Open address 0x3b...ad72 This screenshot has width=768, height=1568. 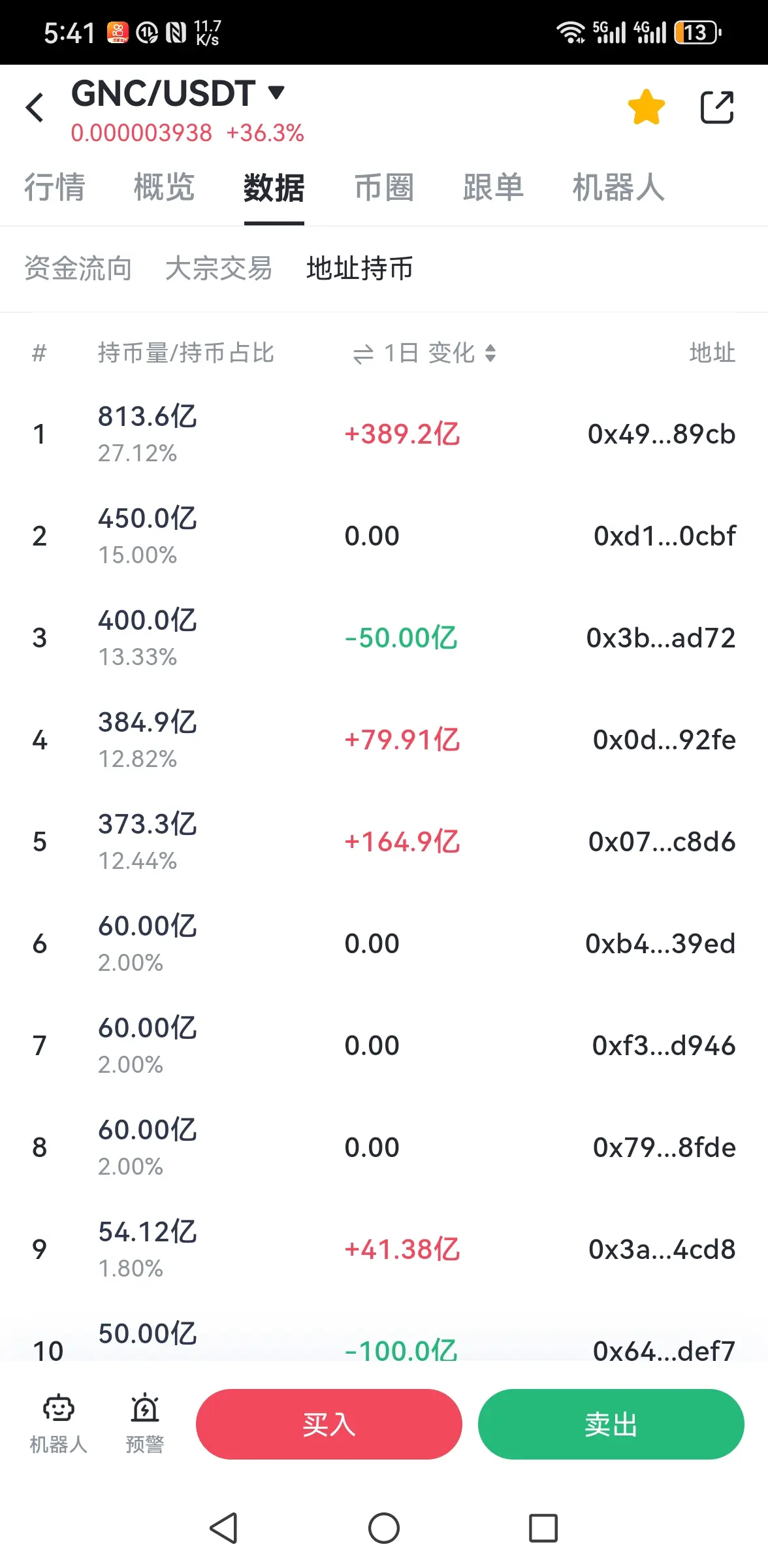point(661,638)
